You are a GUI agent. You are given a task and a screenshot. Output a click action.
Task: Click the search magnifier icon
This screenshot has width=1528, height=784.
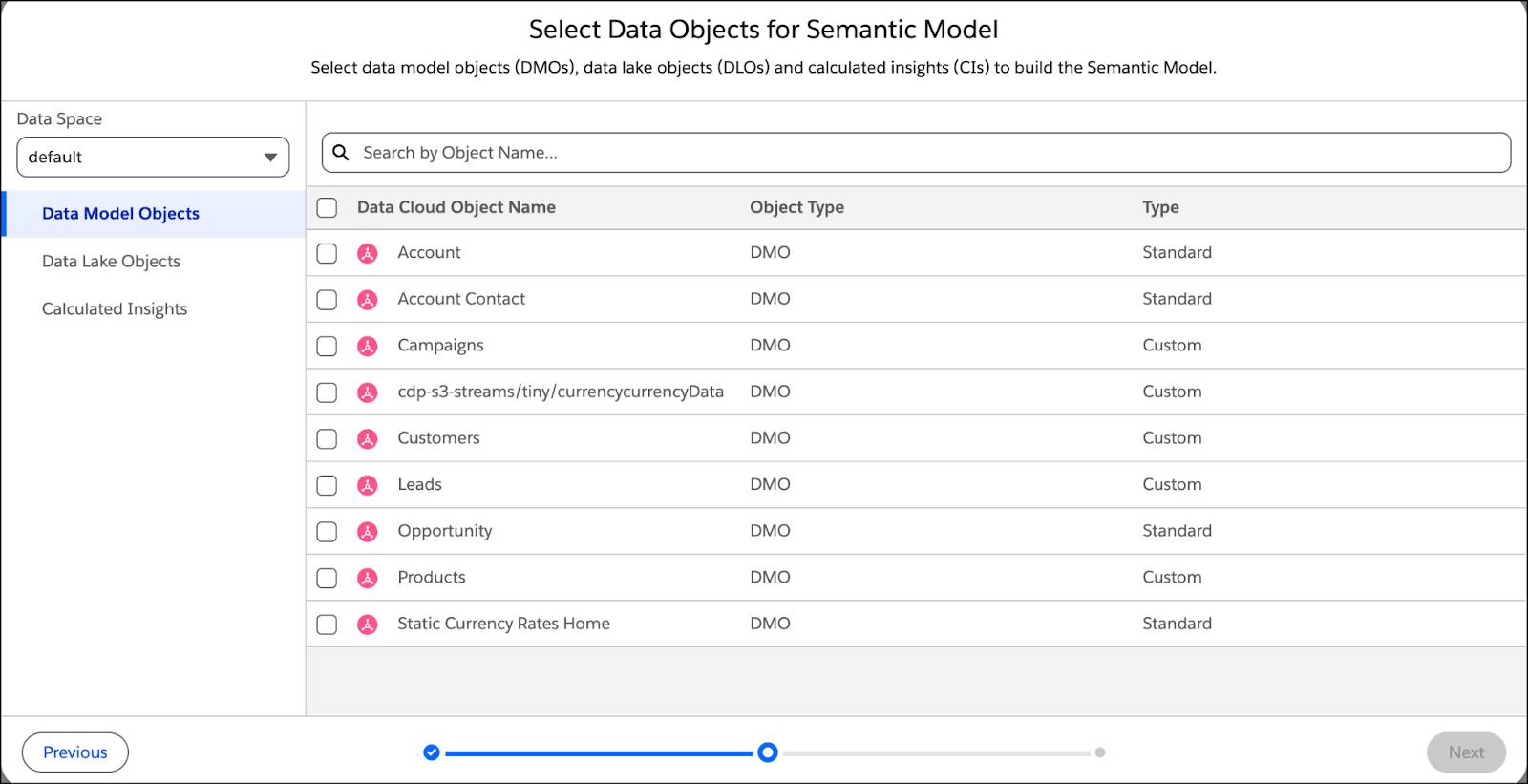[x=341, y=153]
